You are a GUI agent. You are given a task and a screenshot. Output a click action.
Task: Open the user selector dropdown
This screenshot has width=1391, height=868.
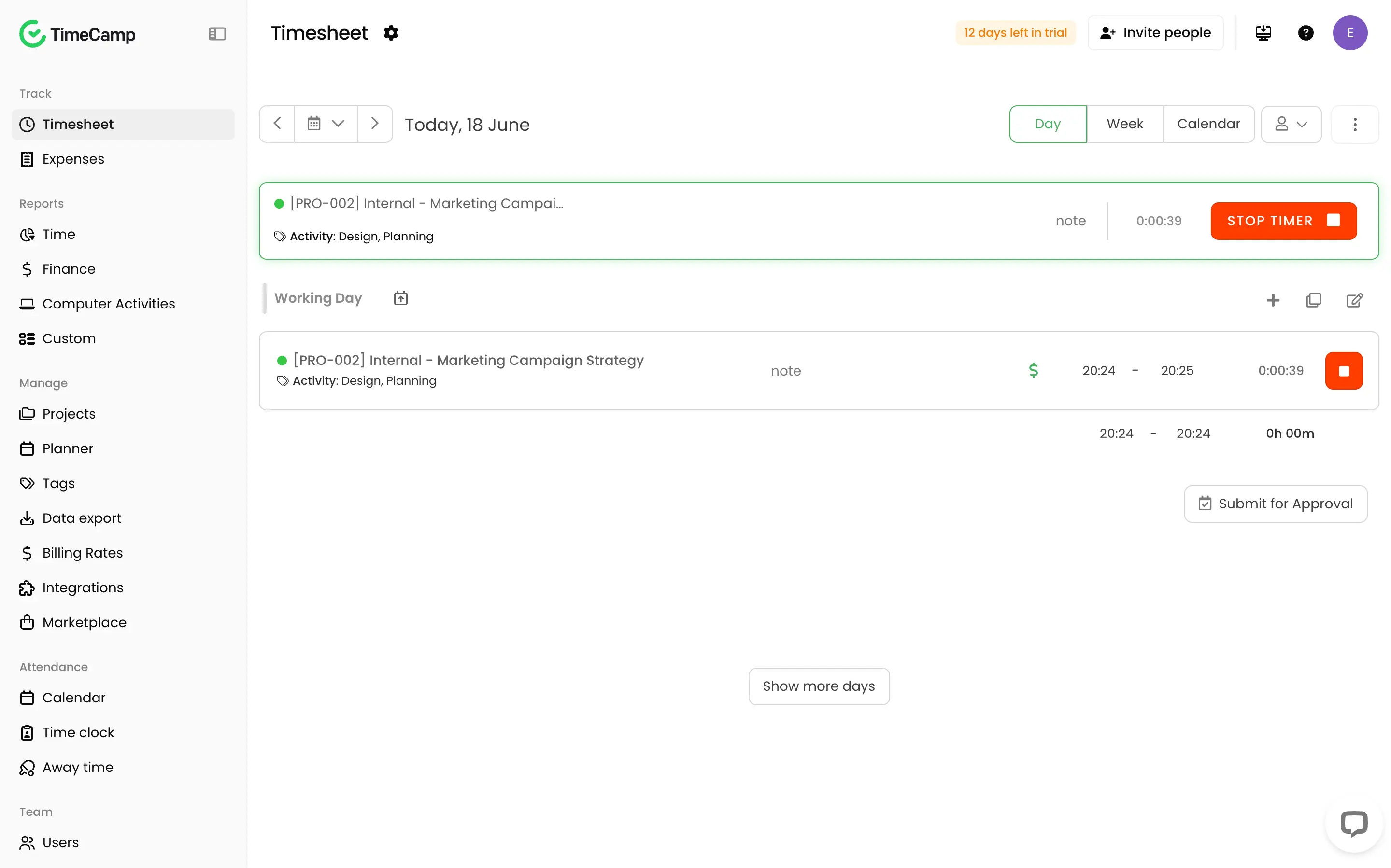pos(1291,124)
